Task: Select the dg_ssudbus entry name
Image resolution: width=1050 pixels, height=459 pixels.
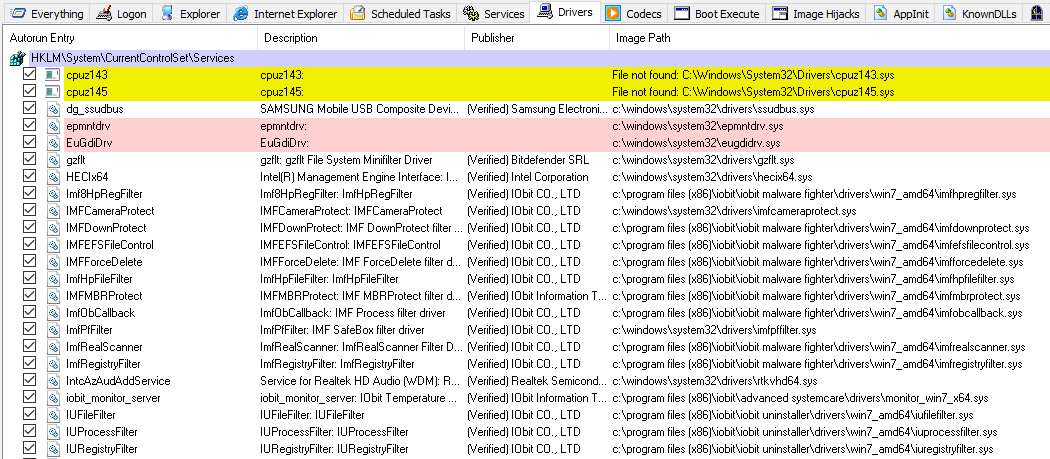Action: click(x=94, y=109)
